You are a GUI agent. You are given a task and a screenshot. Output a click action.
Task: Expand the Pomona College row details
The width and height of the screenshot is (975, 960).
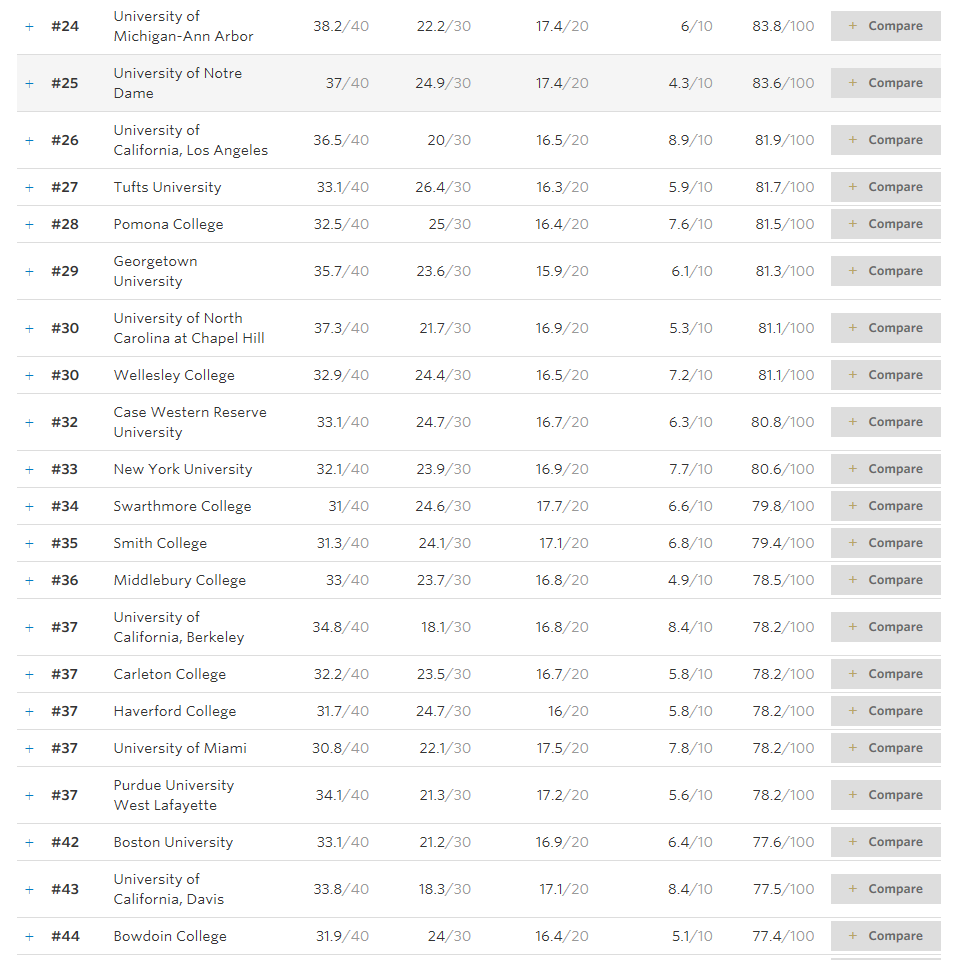pos(29,224)
